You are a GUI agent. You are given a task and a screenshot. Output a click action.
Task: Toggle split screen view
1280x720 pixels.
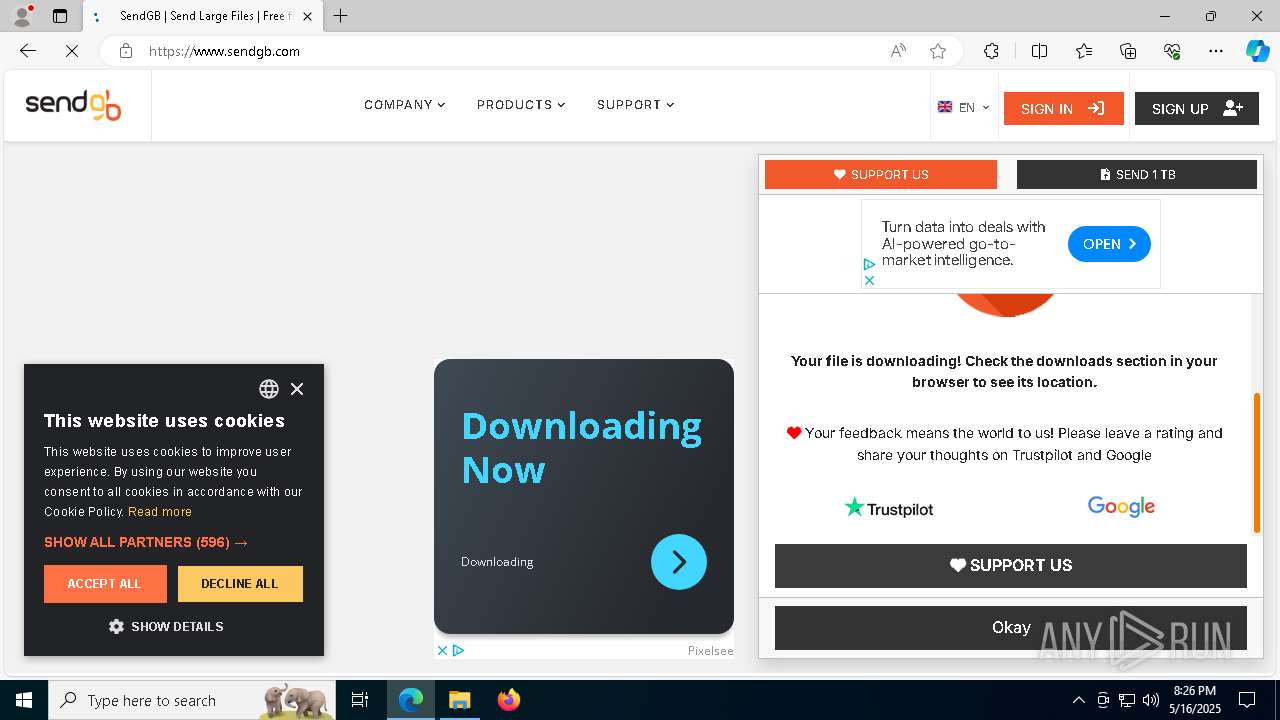[x=1039, y=51]
